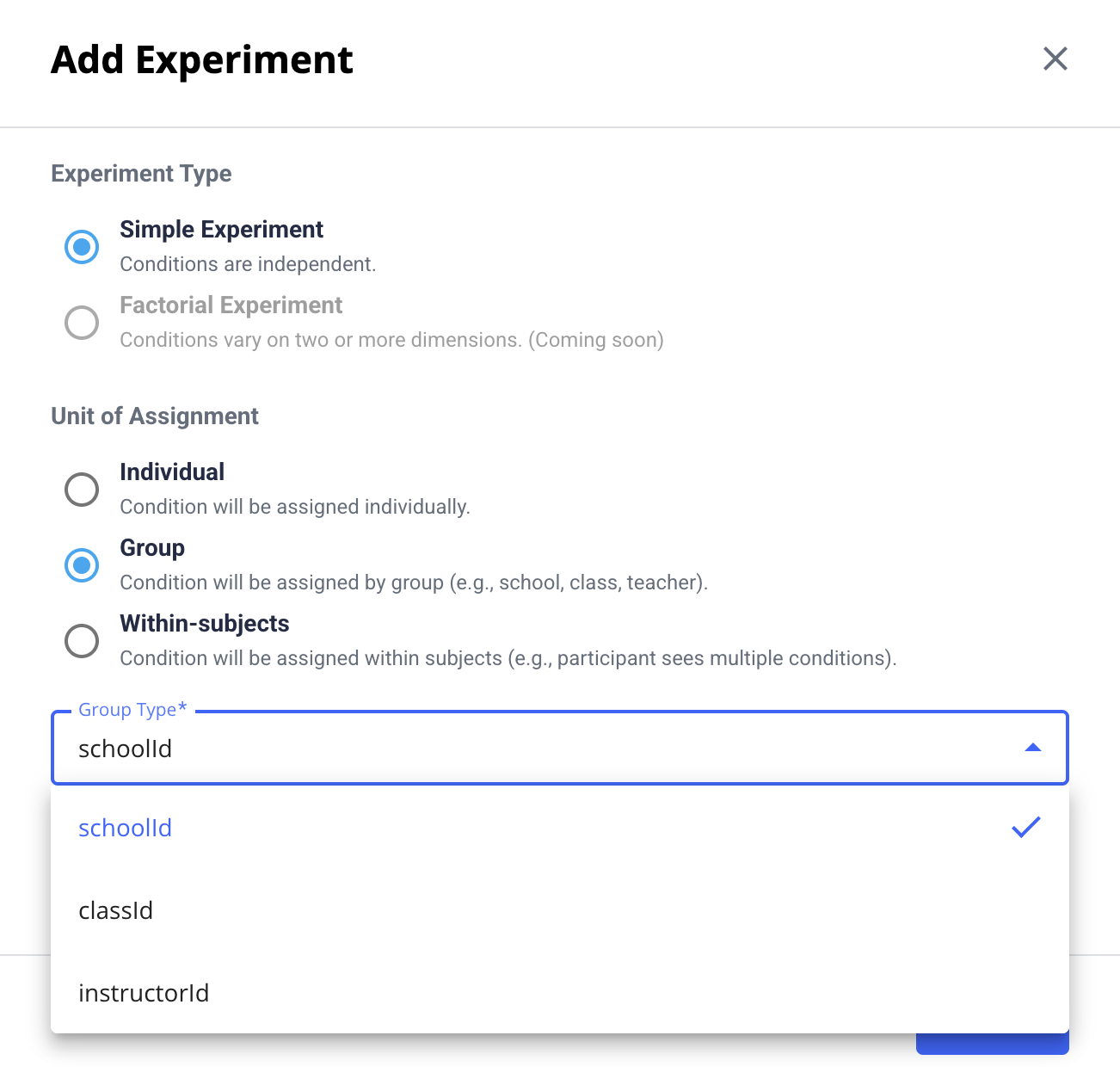Select the Simple Experiment radio circle

pyautogui.click(x=82, y=247)
